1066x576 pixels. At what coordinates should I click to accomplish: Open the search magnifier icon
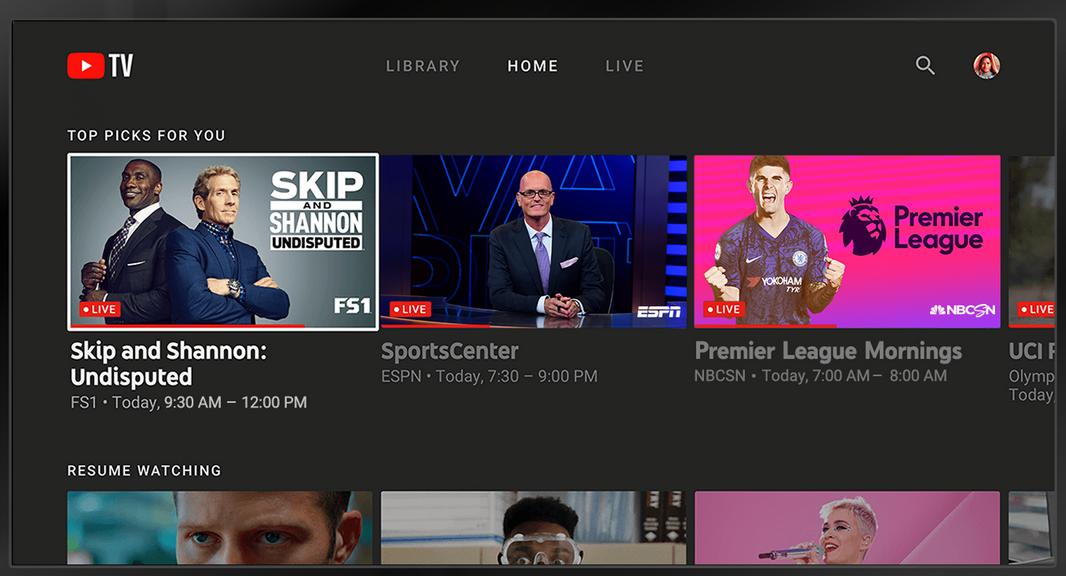925,65
